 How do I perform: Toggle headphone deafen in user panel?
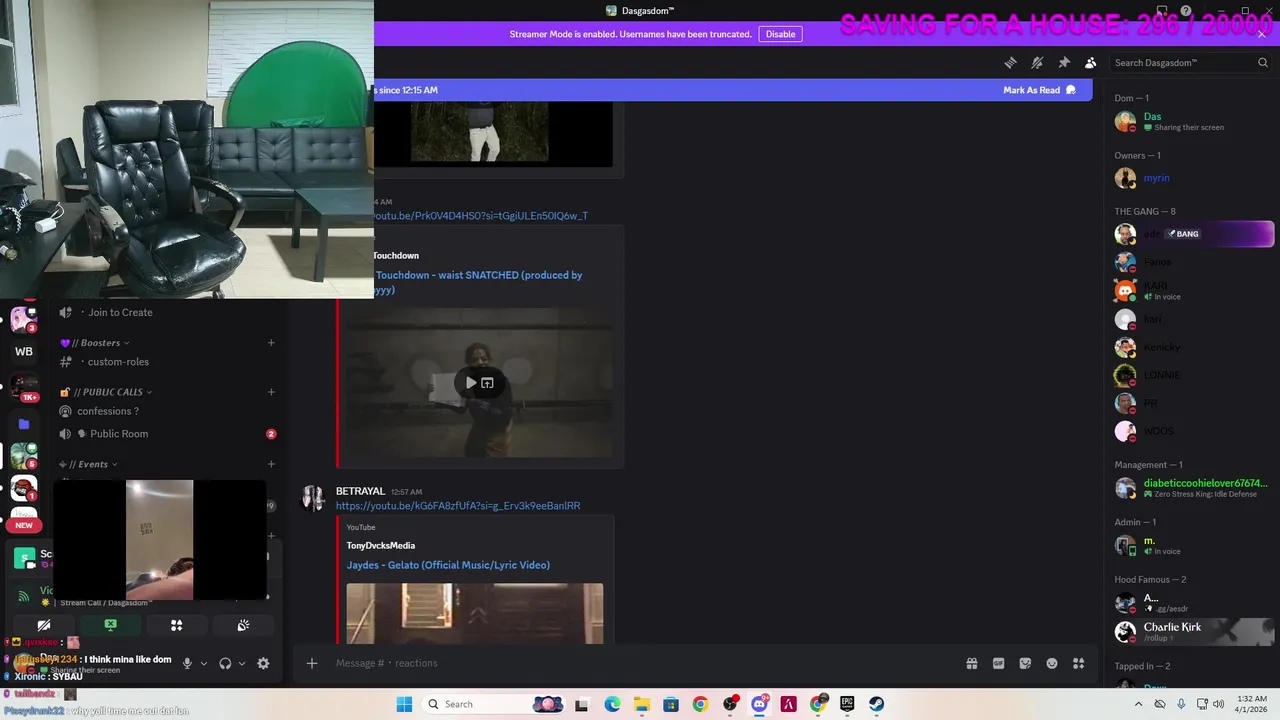pyautogui.click(x=225, y=663)
